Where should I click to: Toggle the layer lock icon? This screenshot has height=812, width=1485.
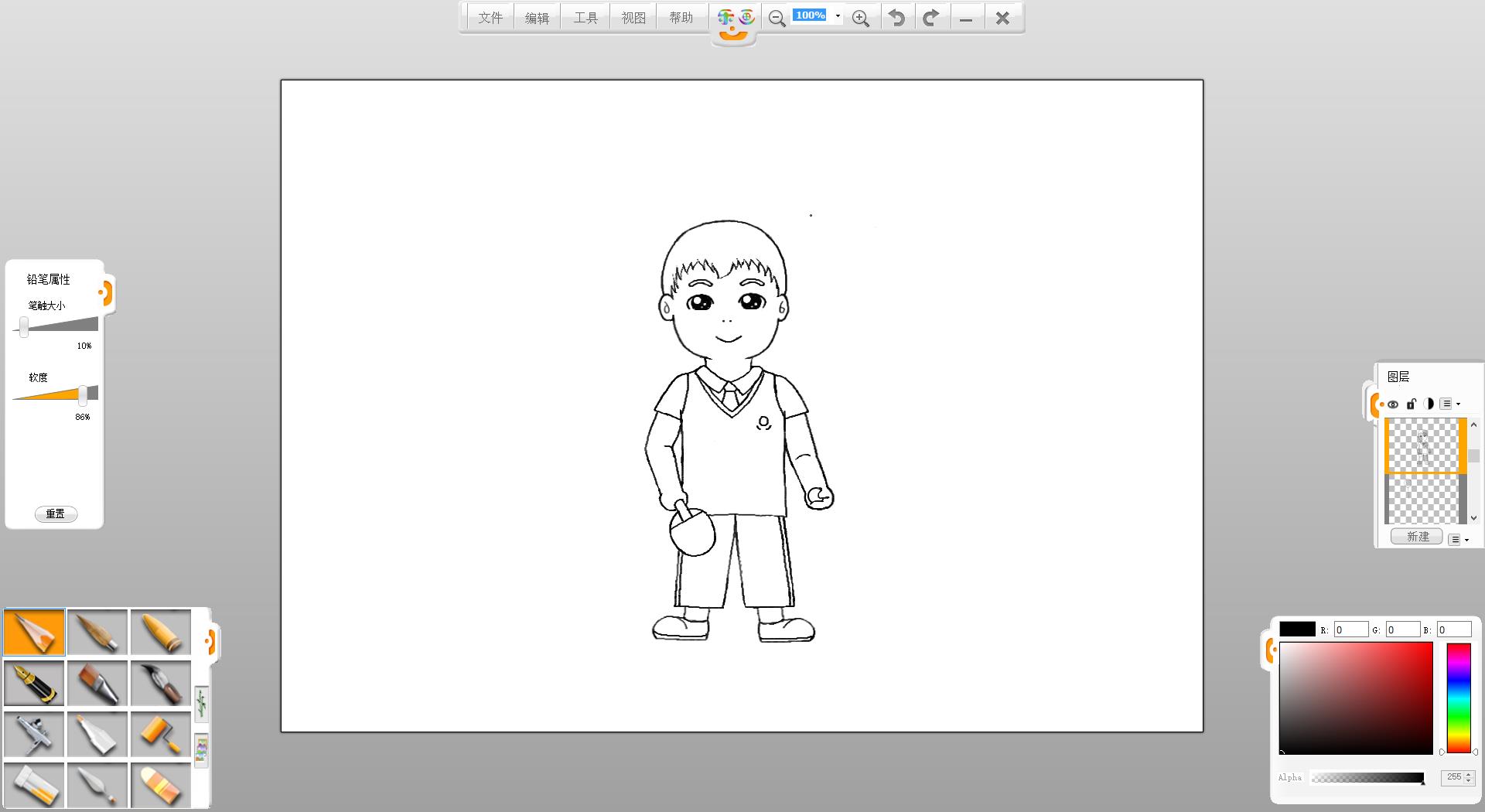pyautogui.click(x=1411, y=404)
